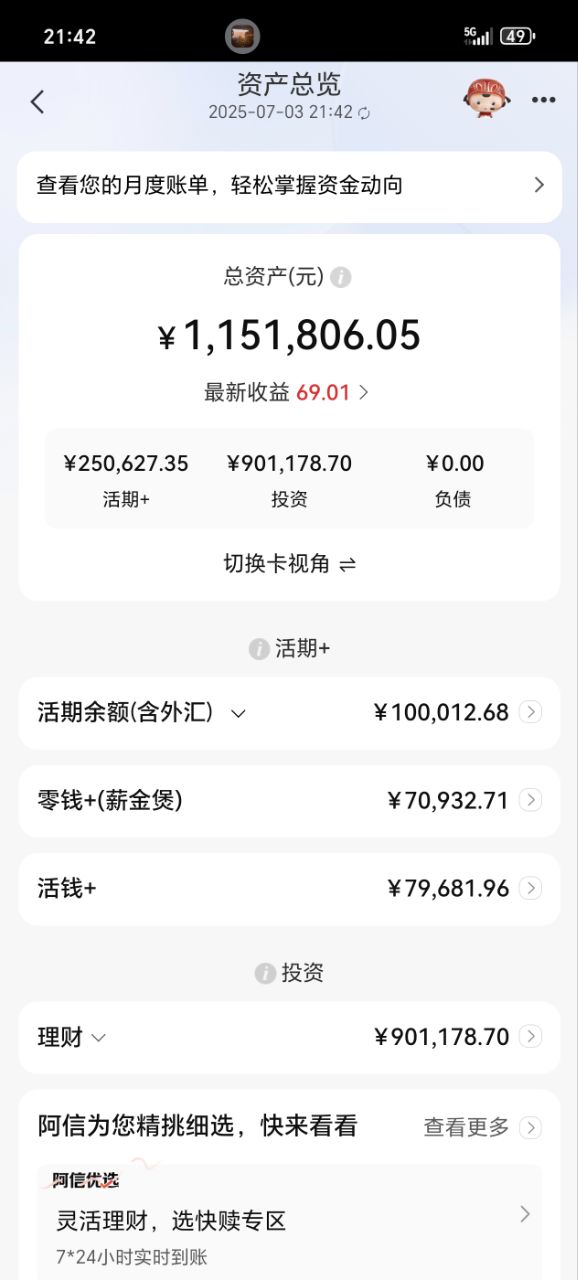
Task: Toggle 切换卡视角 card view switch
Action: point(289,564)
